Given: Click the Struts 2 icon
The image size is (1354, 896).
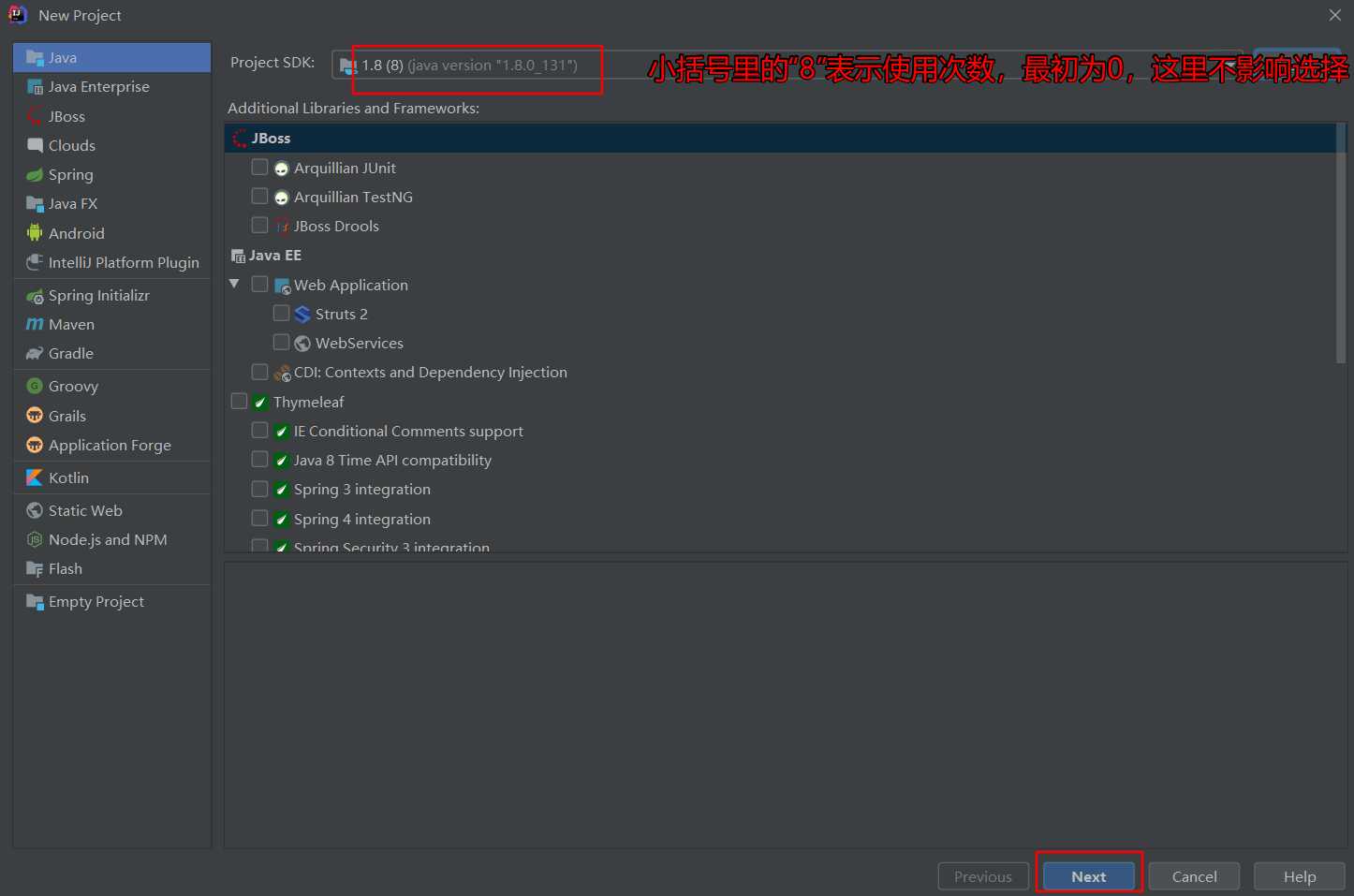Looking at the screenshot, I should pyautogui.click(x=302, y=314).
